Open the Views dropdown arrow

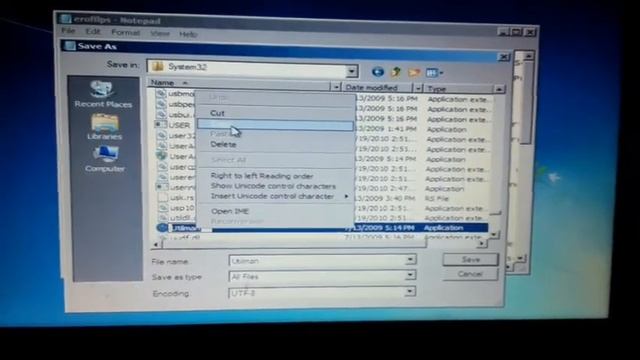(x=441, y=73)
